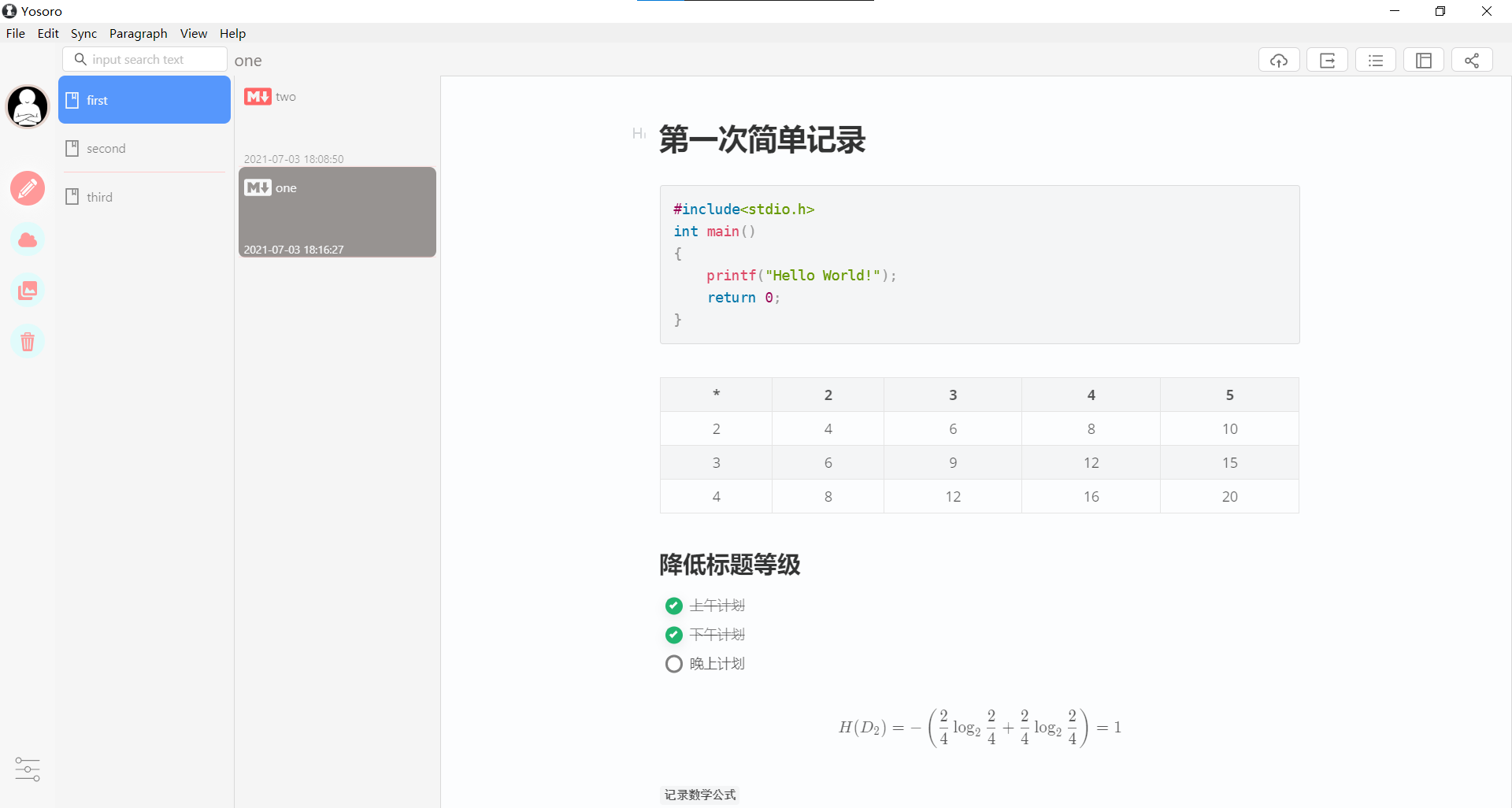Open the images section in sidebar
The image size is (1512, 808).
(x=28, y=290)
